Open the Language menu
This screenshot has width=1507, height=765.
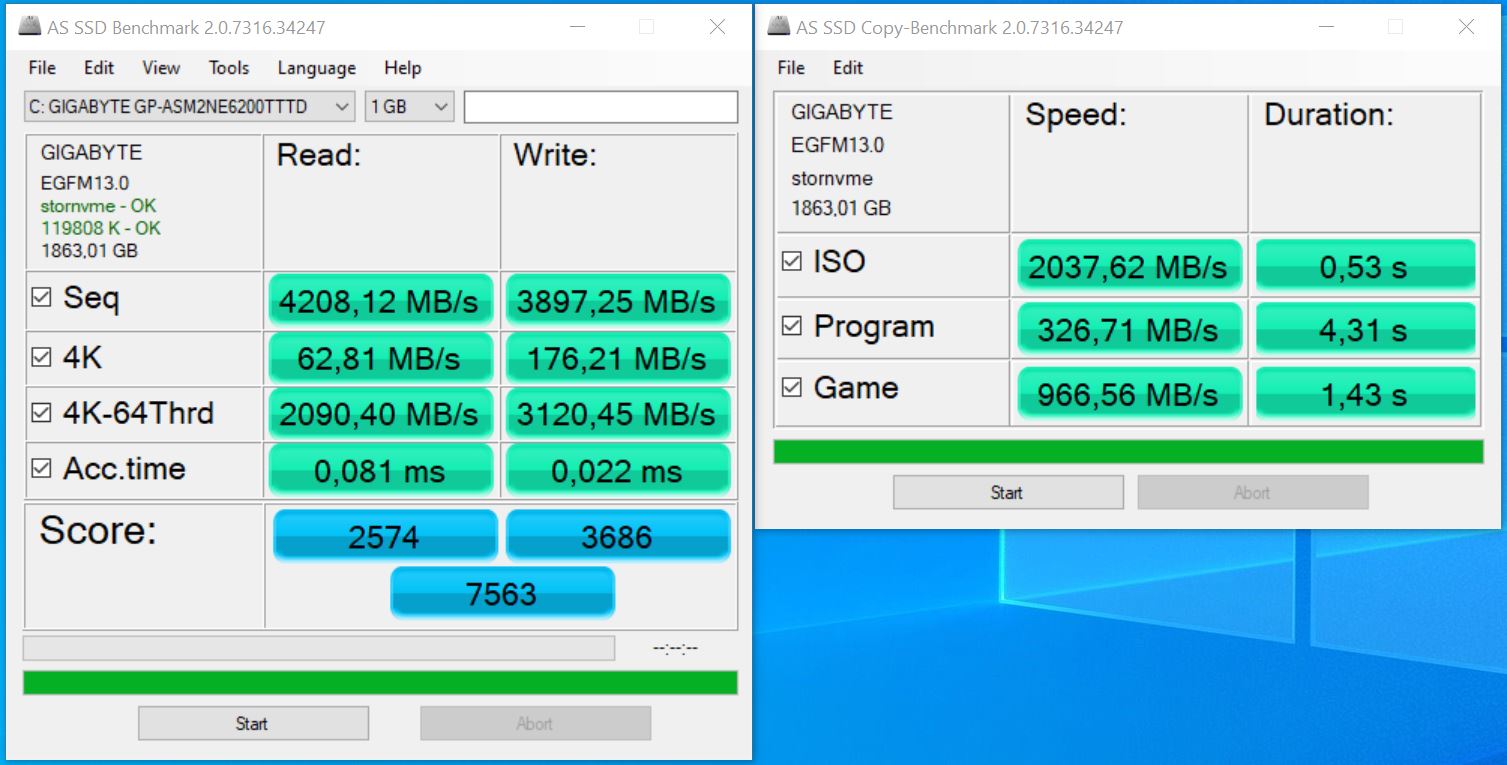(316, 68)
